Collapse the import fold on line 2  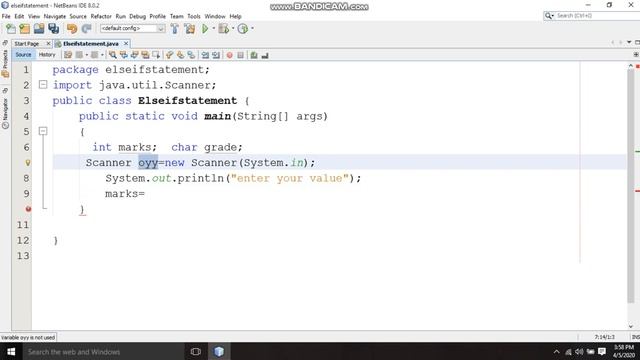pyautogui.click(x=43, y=84)
